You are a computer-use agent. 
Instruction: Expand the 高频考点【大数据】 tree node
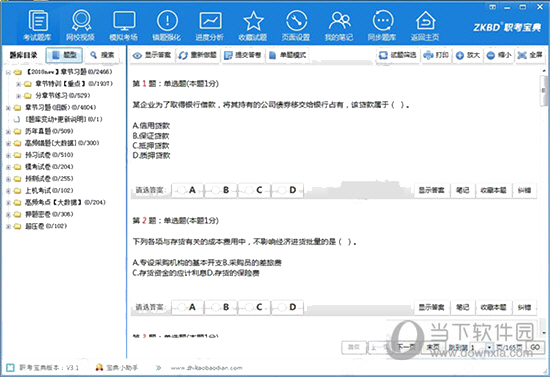coord(8,203)
